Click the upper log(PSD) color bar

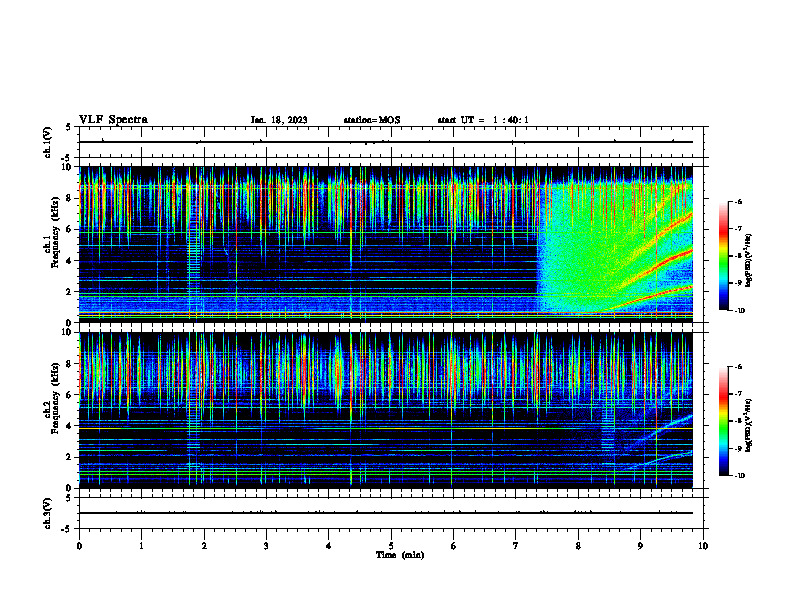(724, 256)
